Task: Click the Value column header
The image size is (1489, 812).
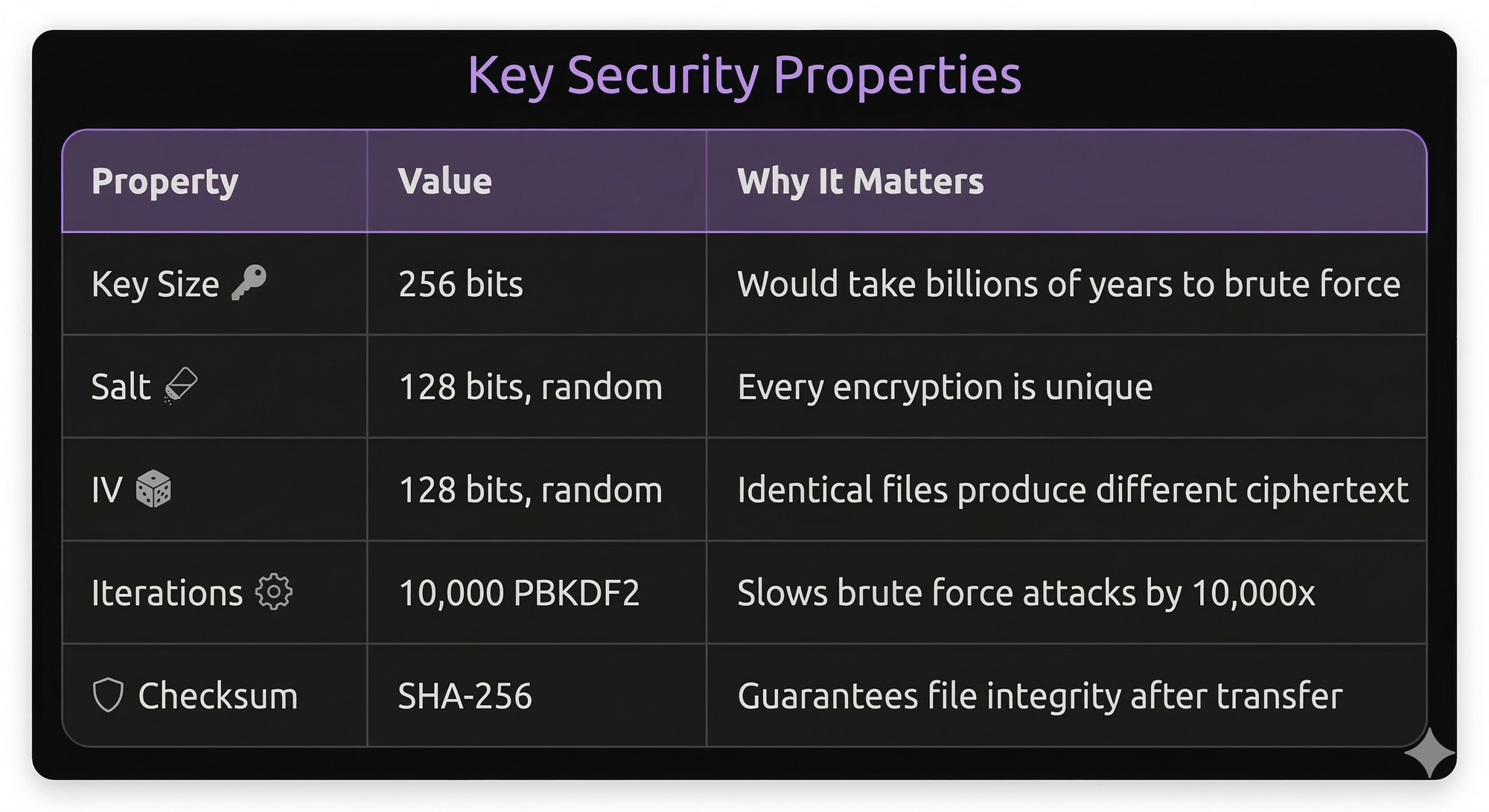Action: [444, 181]
